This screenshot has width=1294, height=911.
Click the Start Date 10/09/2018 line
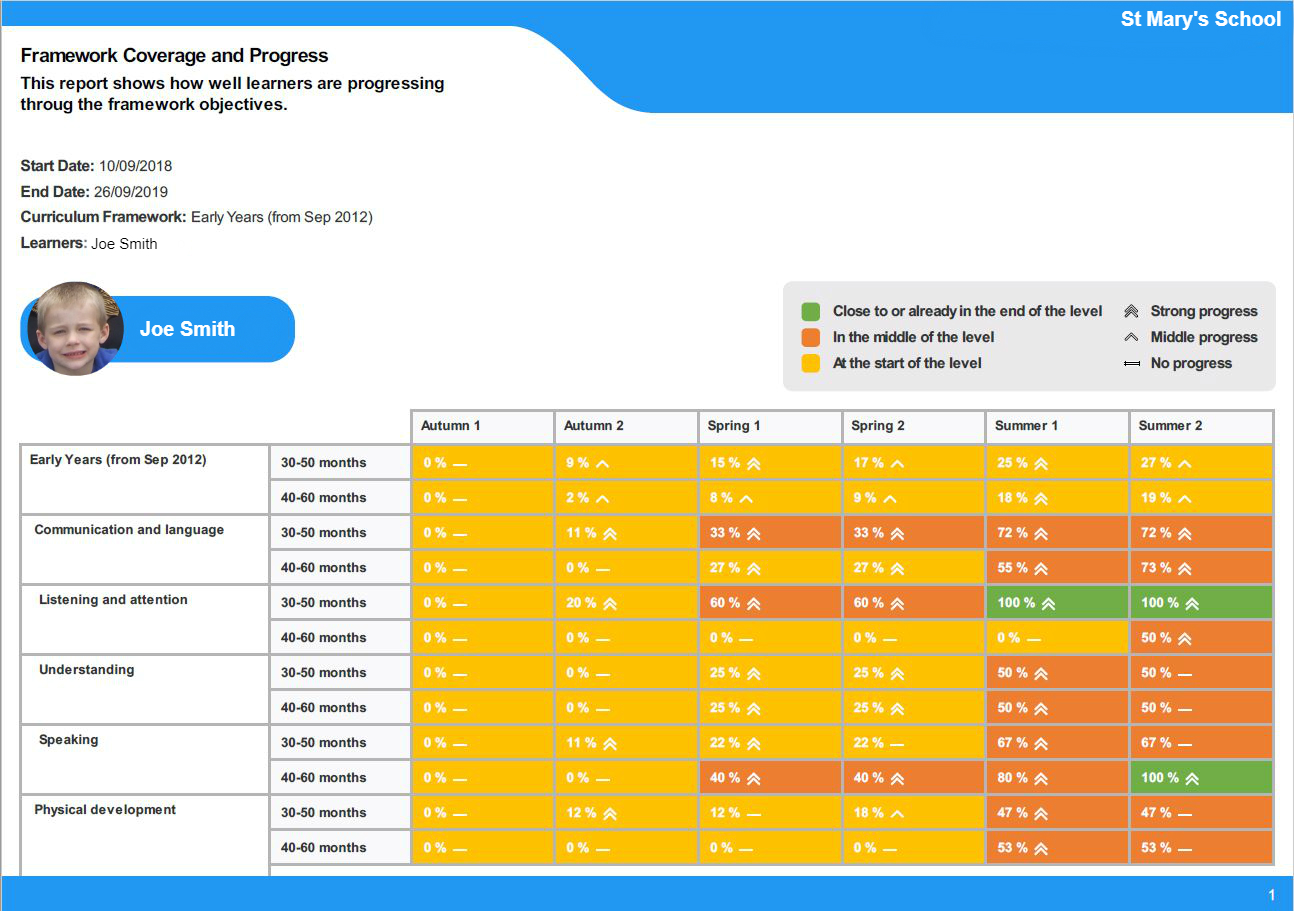point(96,166)
